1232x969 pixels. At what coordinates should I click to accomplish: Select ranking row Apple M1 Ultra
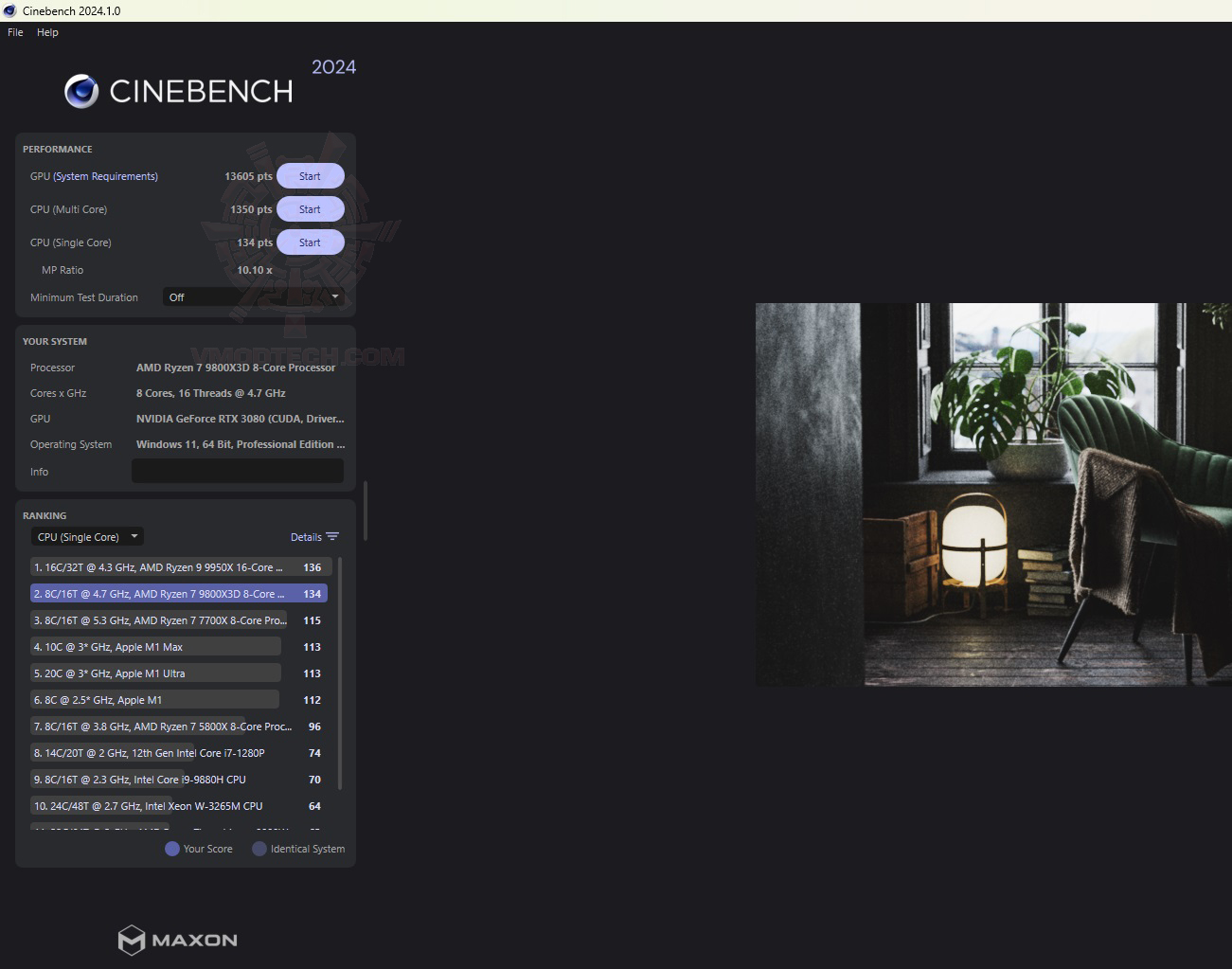click(x=180, y=673)
